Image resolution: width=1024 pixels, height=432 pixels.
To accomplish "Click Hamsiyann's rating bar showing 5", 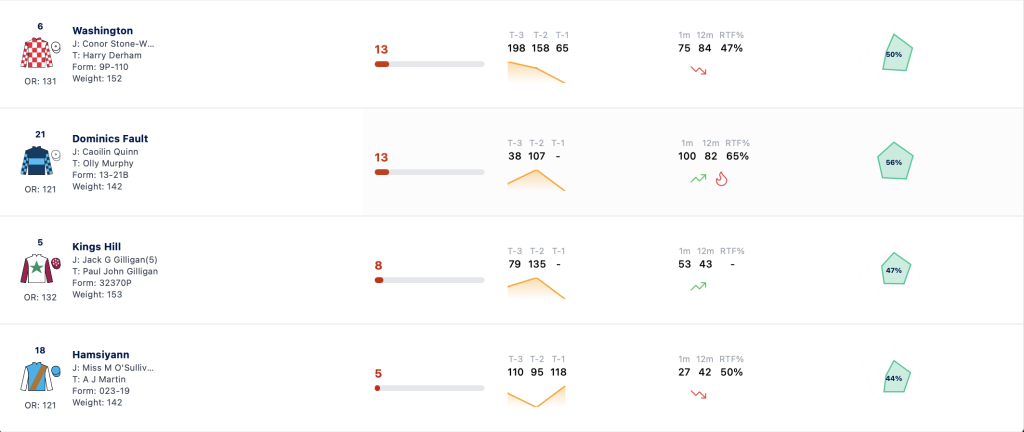I will coord(429,388).
